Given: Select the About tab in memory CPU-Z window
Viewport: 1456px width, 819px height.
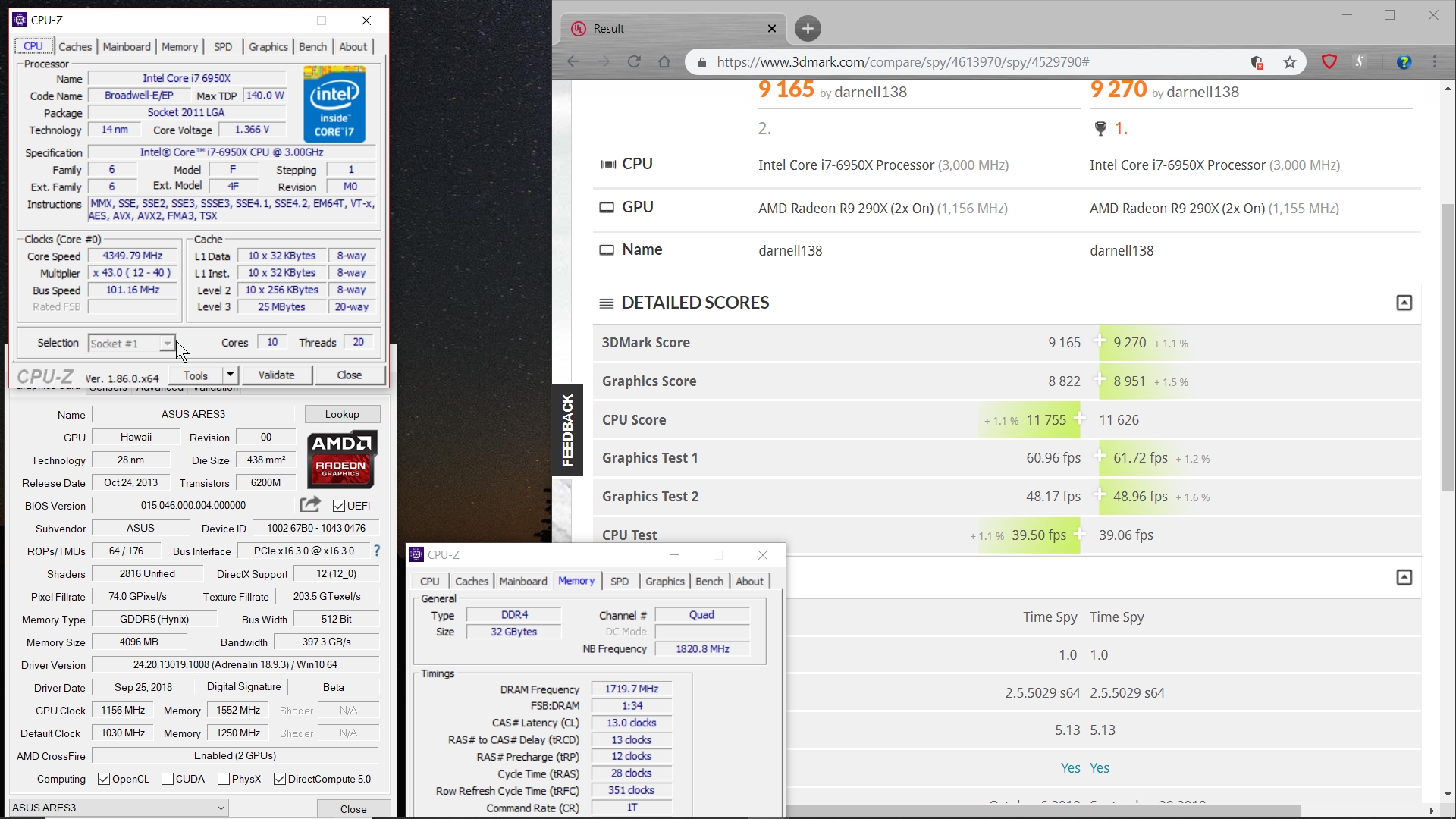Looking at the screenshot, I should point(750,582).
